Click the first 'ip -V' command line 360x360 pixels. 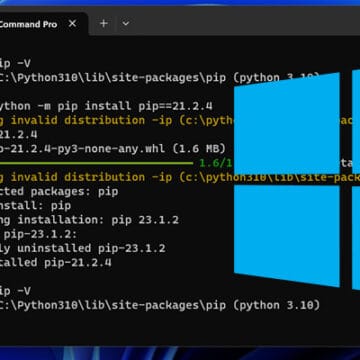15,63
